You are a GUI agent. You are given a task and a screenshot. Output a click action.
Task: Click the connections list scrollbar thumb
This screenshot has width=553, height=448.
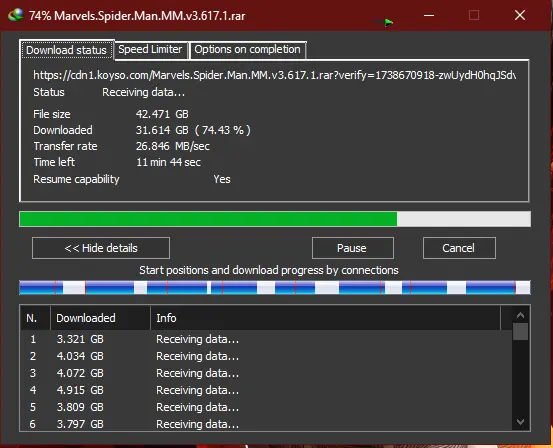pos(520,332)
